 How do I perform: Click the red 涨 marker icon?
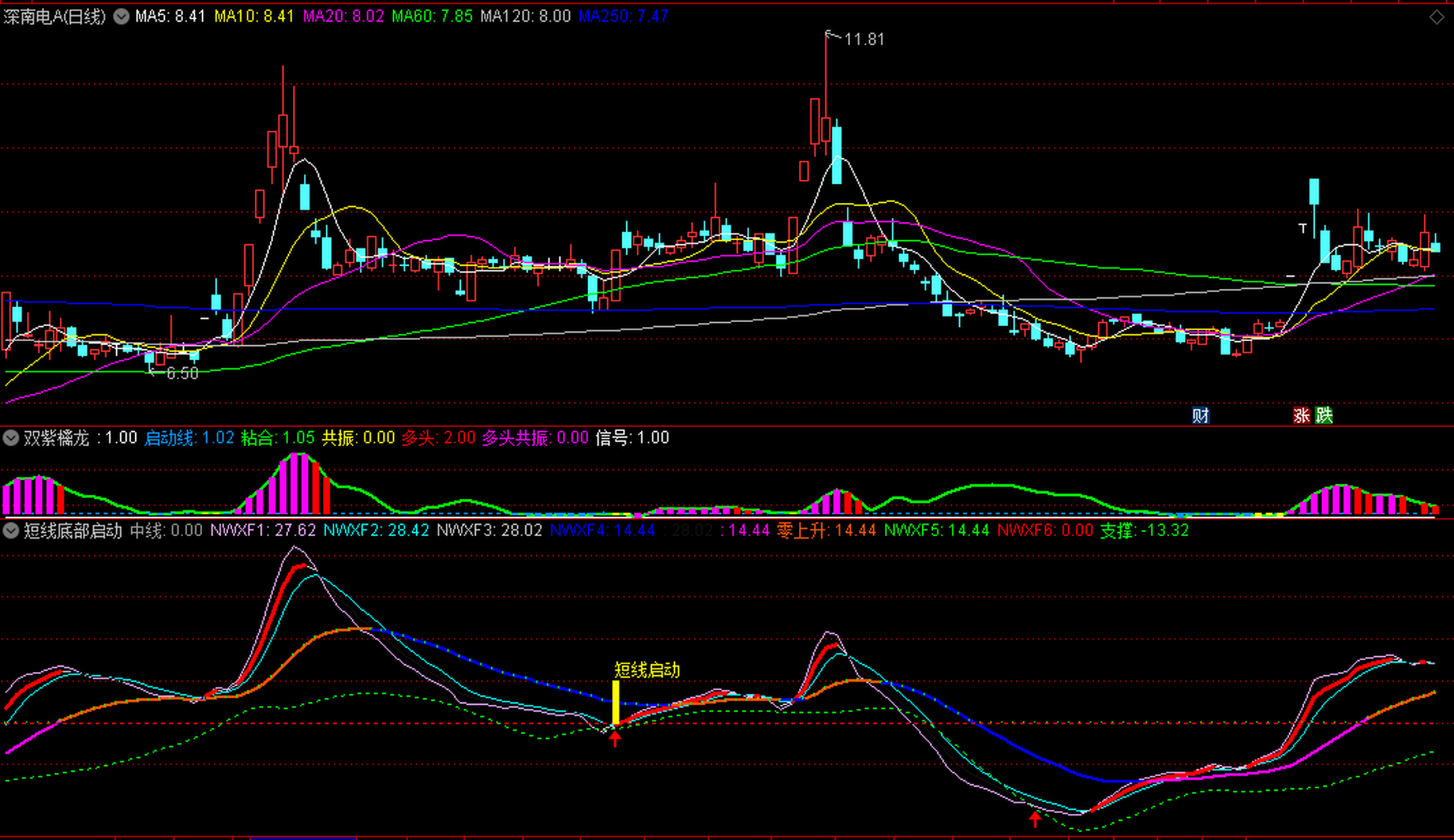tap(1301, 415)
